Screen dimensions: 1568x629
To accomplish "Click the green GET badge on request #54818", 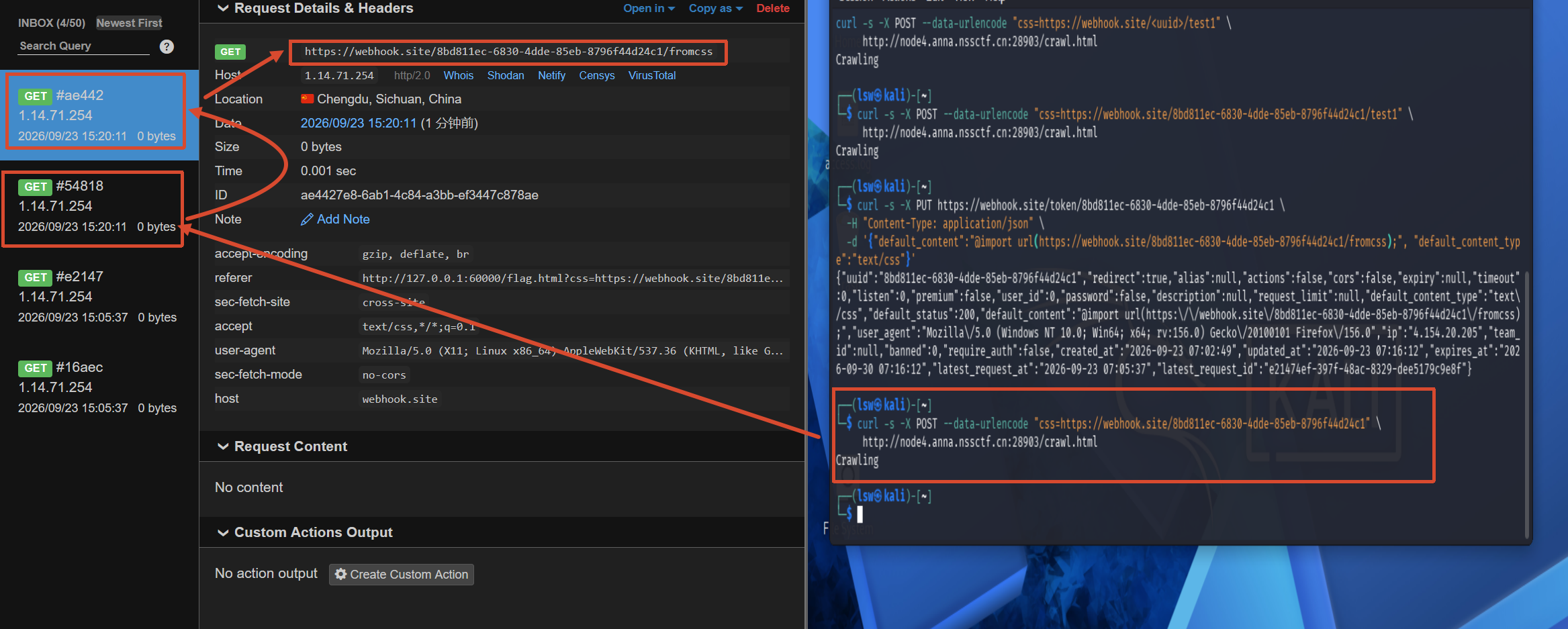I will pyautogui.click(x=36, y=187).
